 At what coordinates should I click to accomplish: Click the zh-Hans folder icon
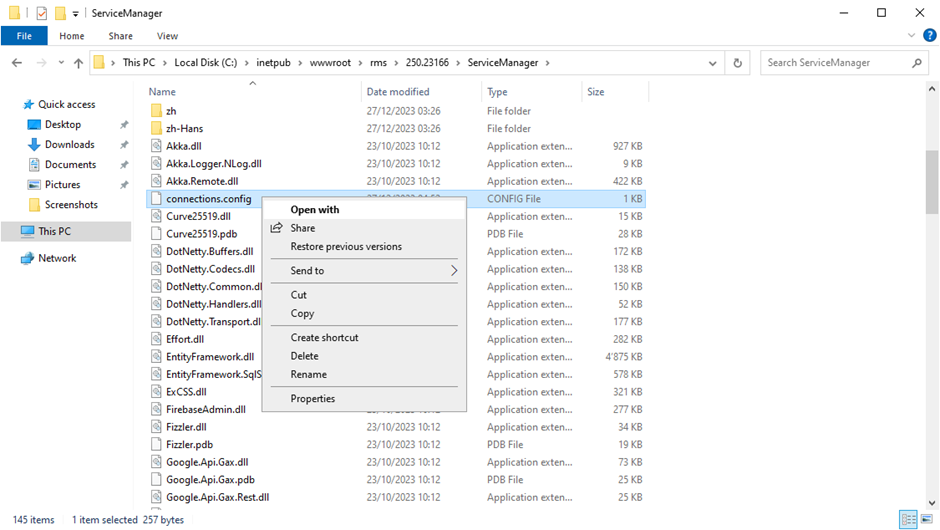pyautogui.click(x=156, y=128)
